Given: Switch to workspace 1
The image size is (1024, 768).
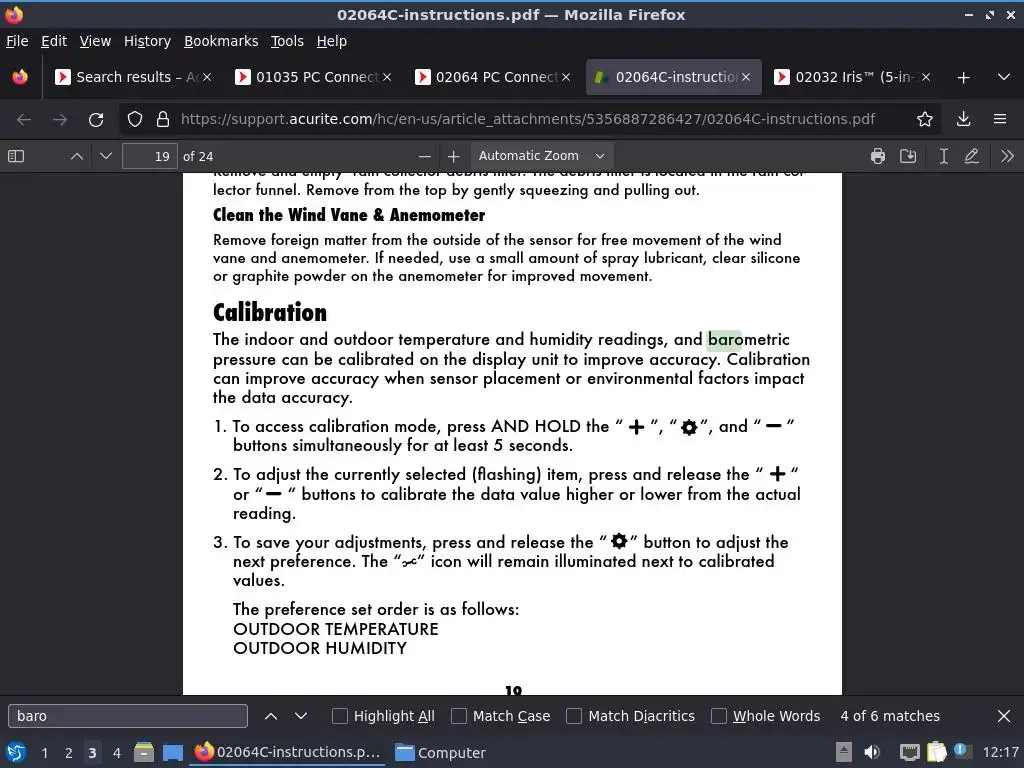Looking at the screenshot, I should 44,753.
